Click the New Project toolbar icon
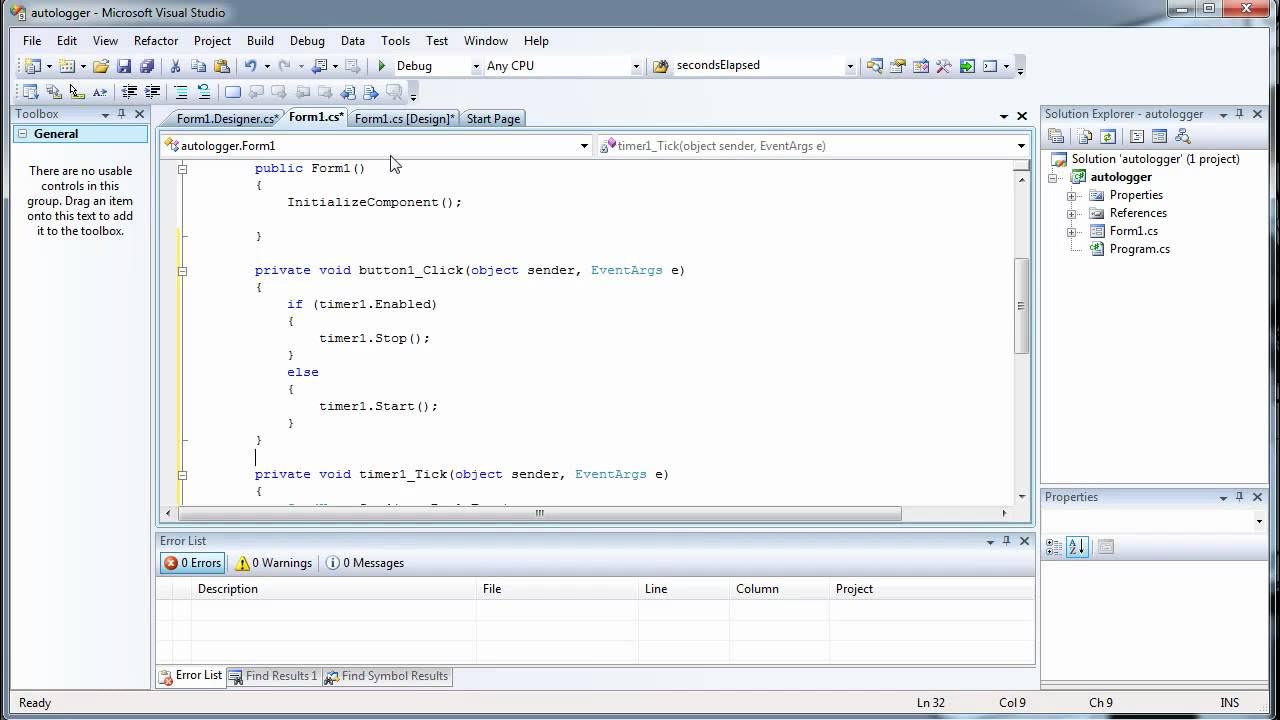 (x=31, y=66)
